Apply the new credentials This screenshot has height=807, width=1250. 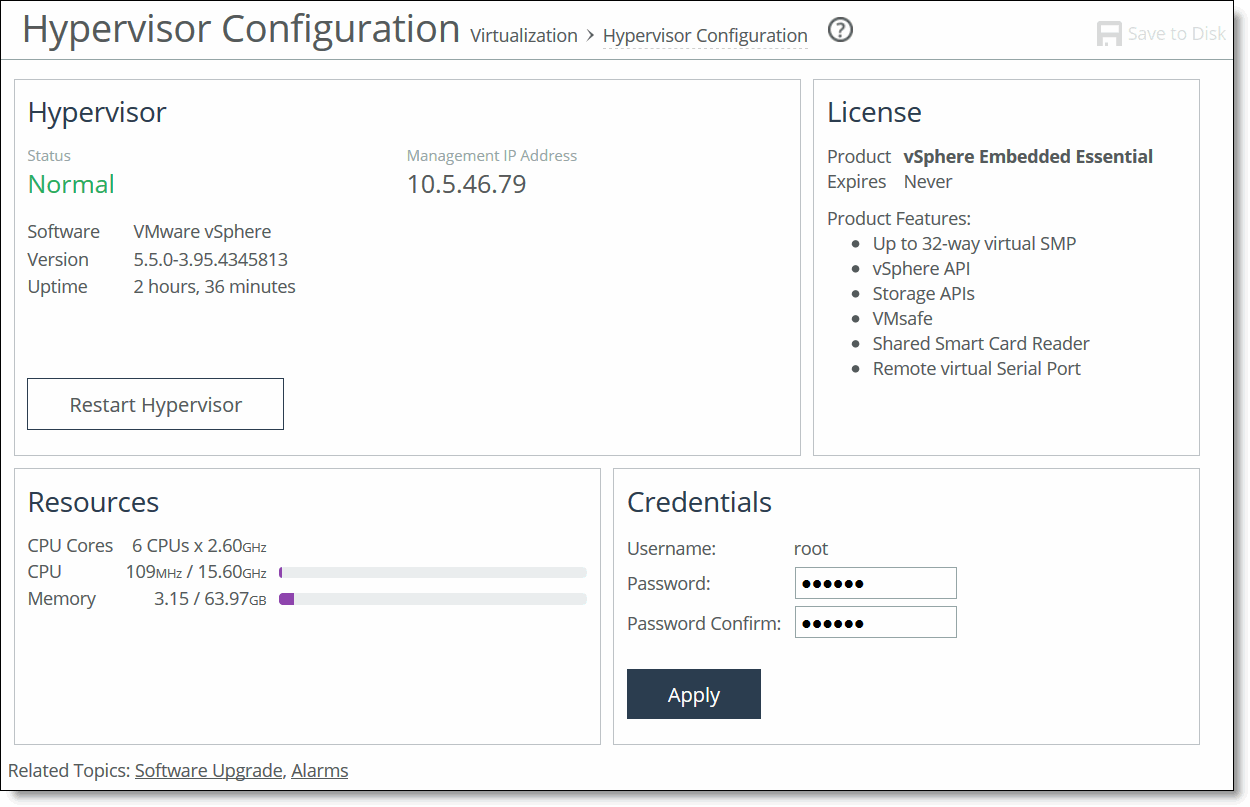point(693,694)
